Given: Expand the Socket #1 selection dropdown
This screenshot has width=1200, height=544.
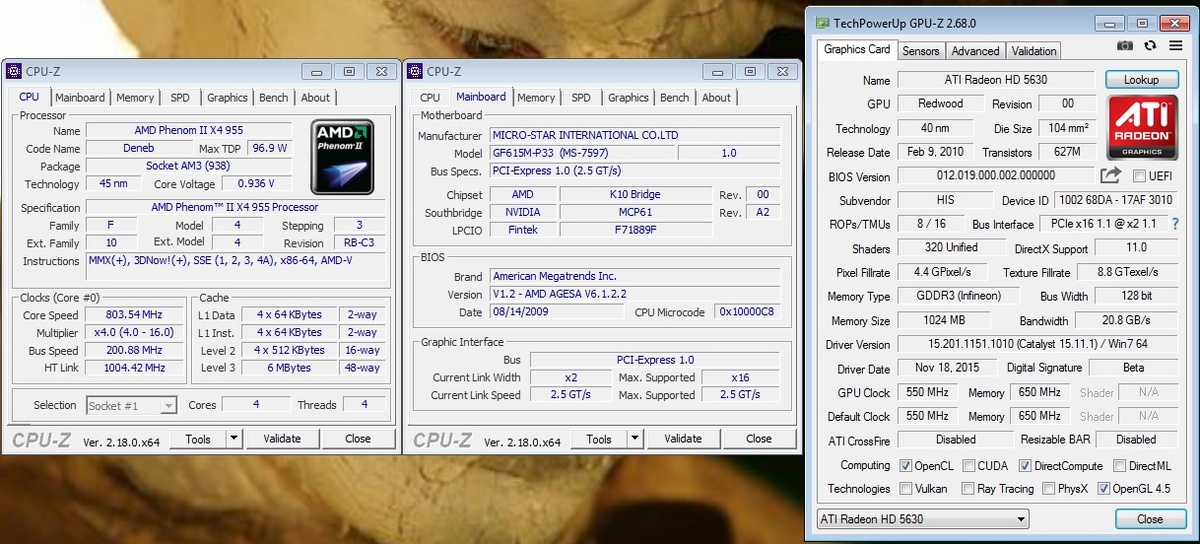Looking at the screenshot, I should click(132, 405).
